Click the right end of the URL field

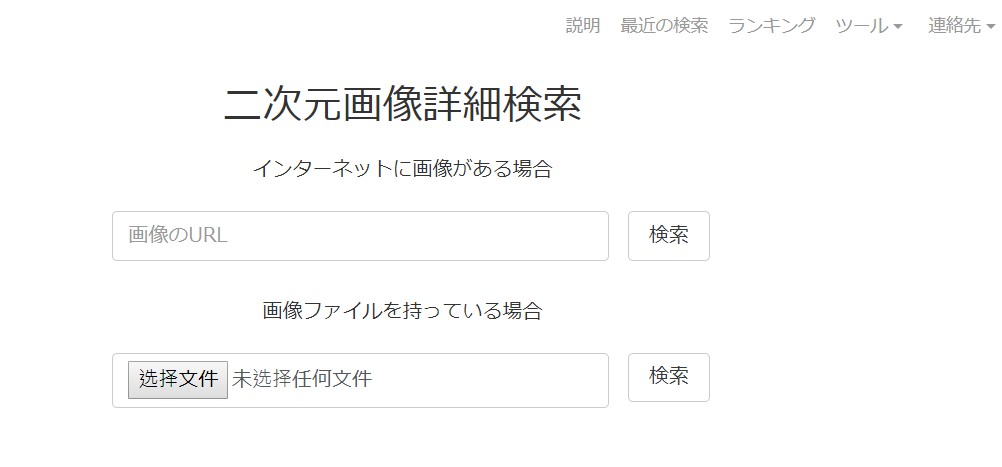[x=590, y=236]
